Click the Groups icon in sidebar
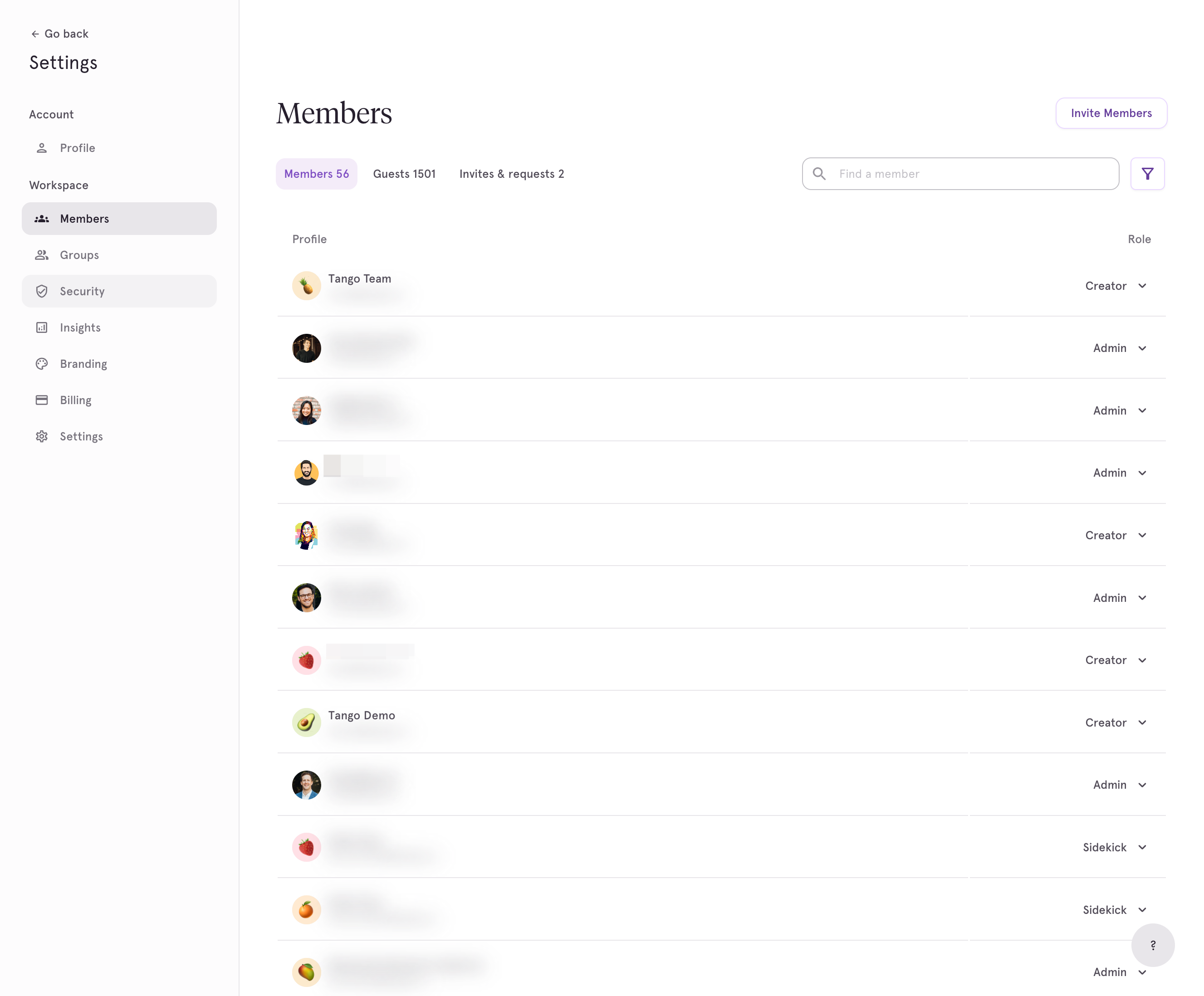The width and height of the screenshot is (1204, 996). pyautogui.click(x=42, y=255)
